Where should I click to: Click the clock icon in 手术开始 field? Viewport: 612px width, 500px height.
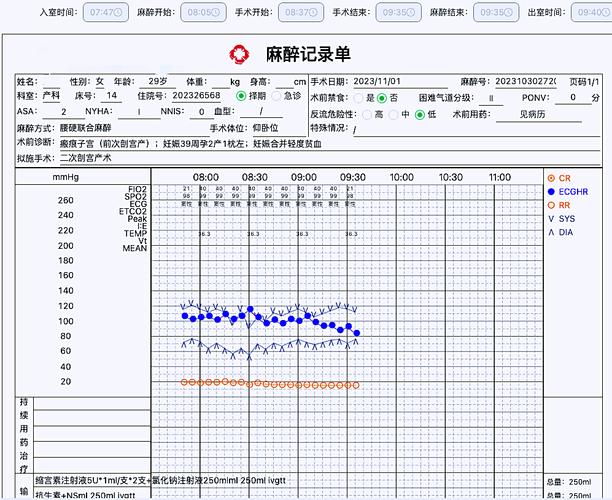coord(313,12)
